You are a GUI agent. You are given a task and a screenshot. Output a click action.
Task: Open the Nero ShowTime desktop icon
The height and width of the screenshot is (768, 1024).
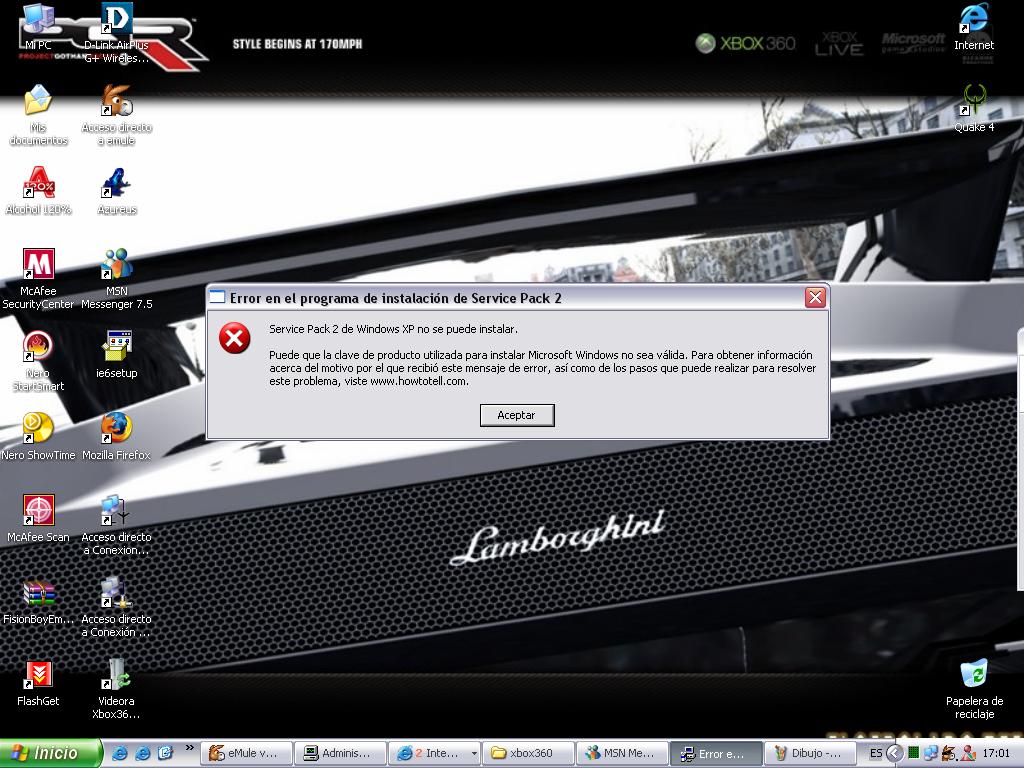point(38,436)
